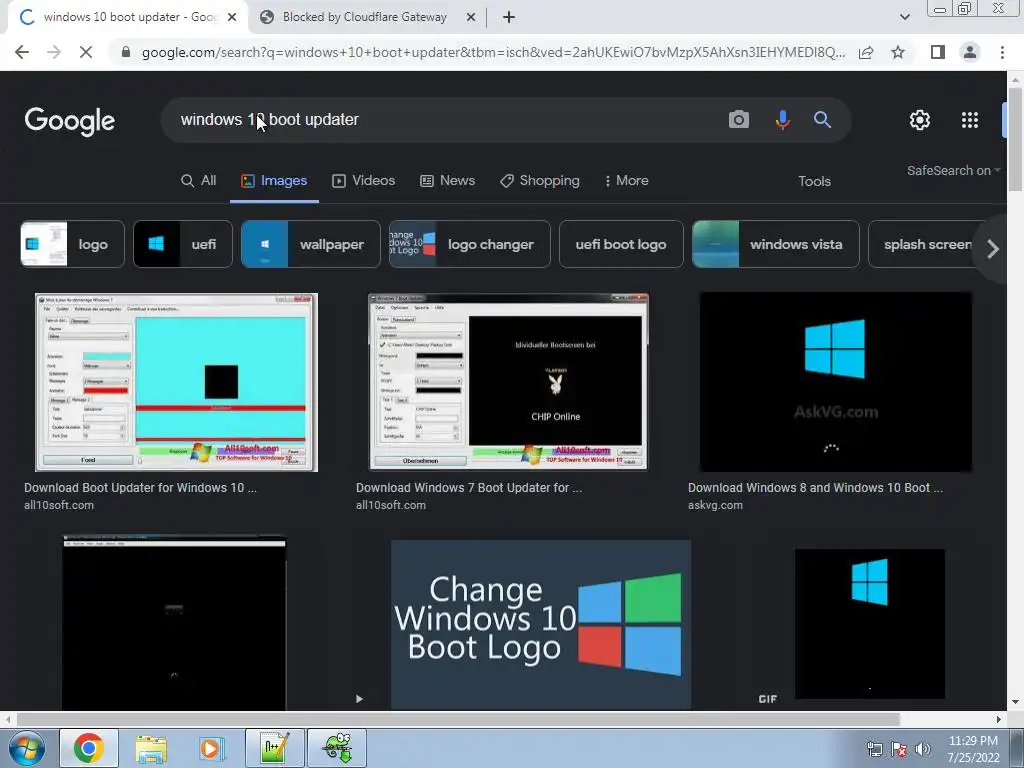Open the Change Windows 10 Boot Logo thumbnail
The image size is (1024, 768).
(541, 624)
